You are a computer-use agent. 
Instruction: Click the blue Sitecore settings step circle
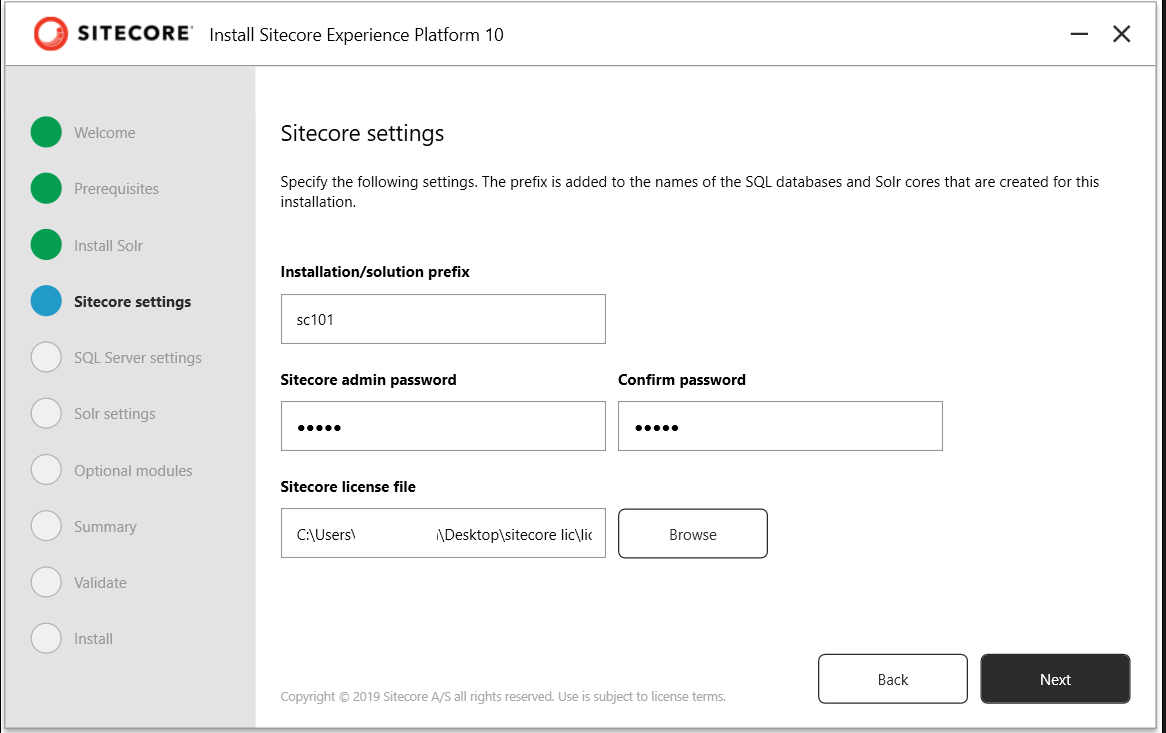click(x=46, y=301)
